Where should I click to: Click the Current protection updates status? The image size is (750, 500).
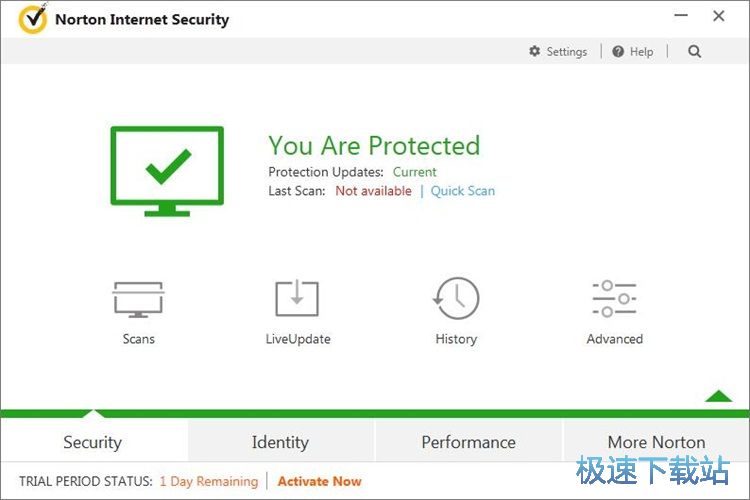coord(414,172)
